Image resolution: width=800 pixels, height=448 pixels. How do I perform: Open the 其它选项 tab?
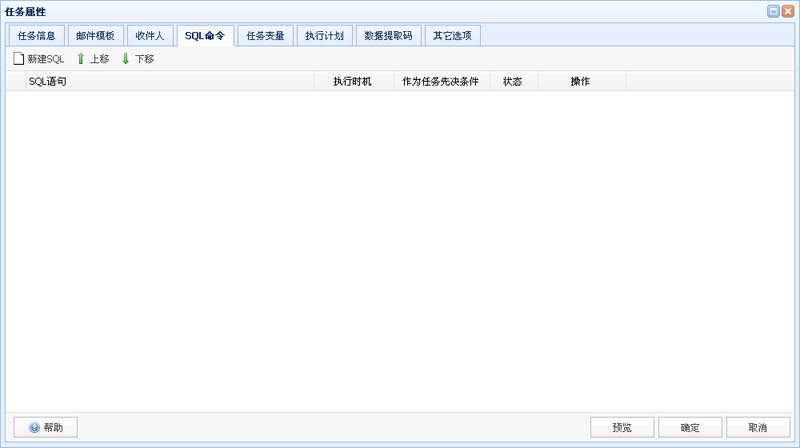tap(452, 35)
